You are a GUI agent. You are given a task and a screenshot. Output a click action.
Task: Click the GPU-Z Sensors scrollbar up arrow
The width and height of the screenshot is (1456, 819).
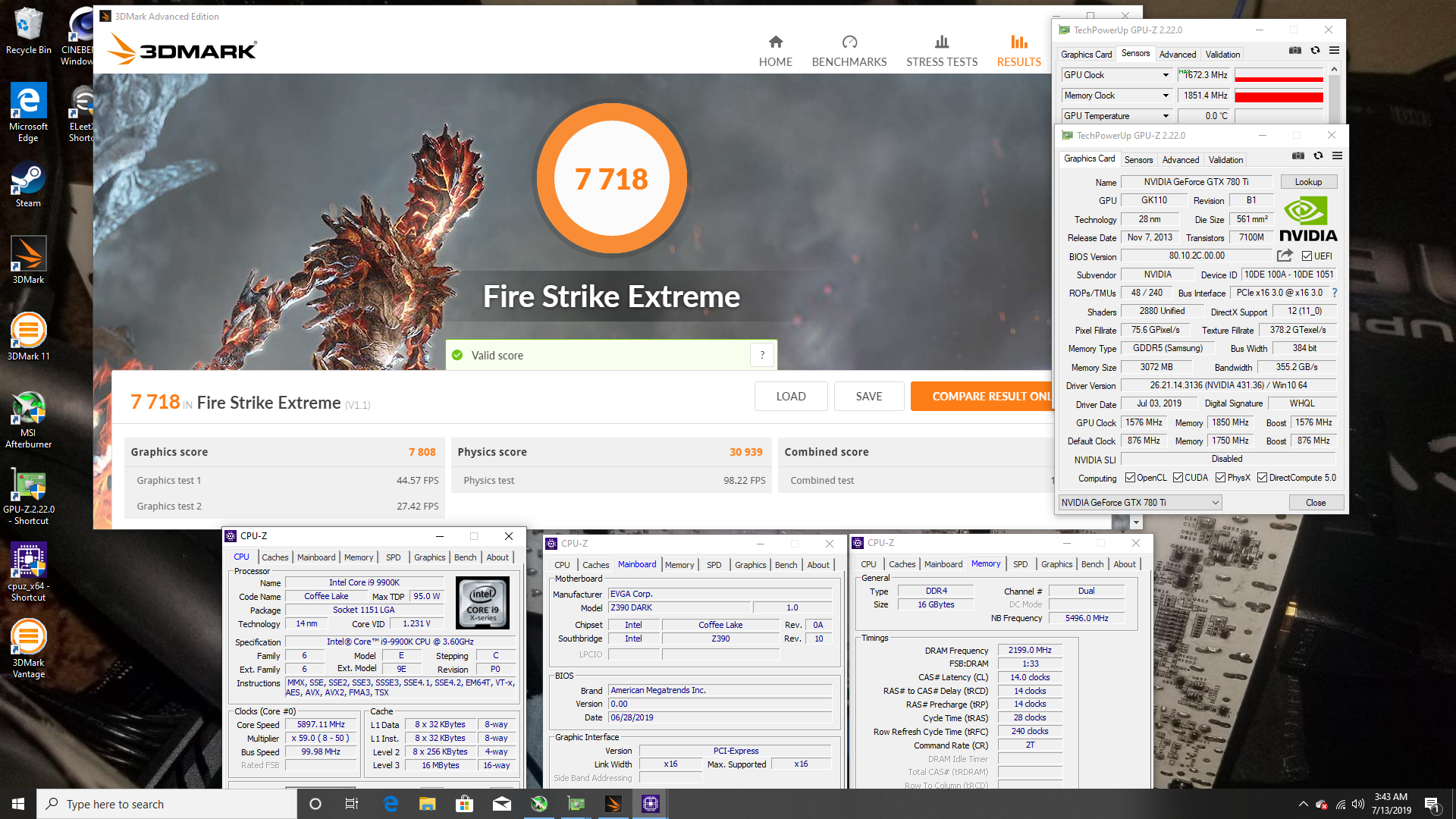click(x=1334, y=69)
